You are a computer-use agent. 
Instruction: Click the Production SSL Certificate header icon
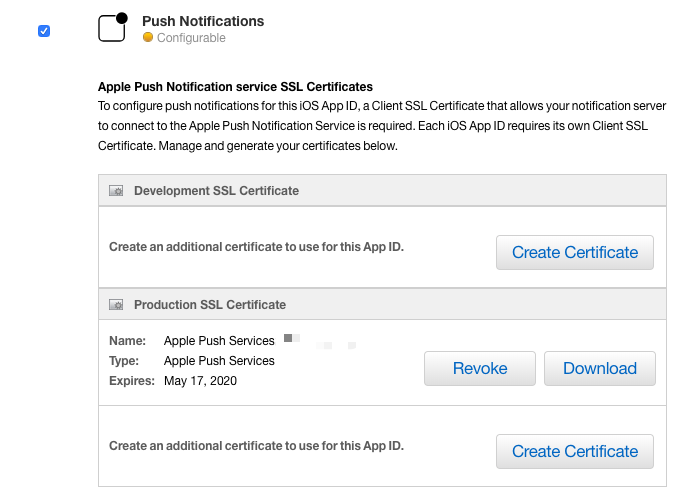(x=116, y=305)
